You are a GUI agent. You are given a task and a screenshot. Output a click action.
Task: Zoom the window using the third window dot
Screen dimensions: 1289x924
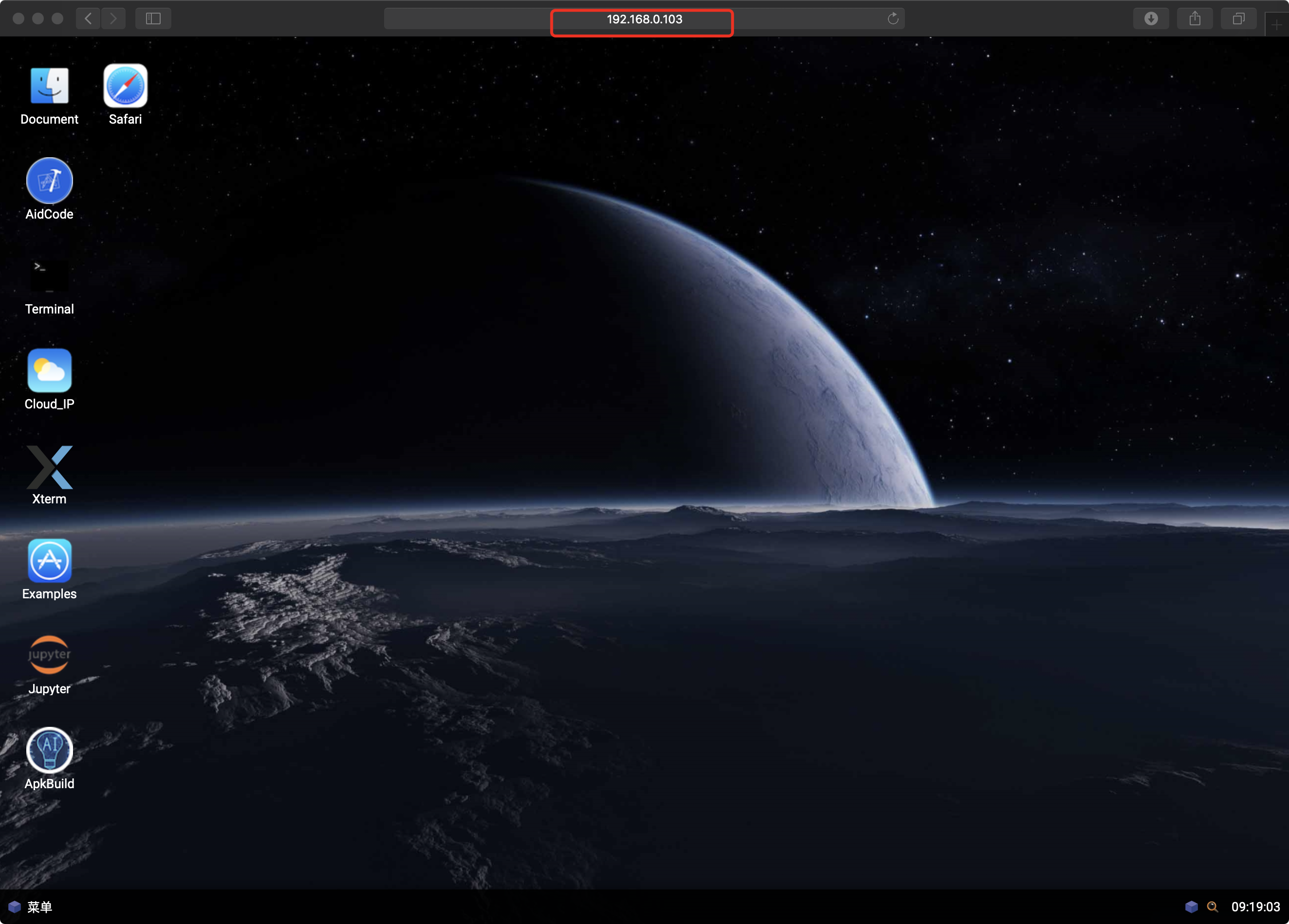point(57,19)
